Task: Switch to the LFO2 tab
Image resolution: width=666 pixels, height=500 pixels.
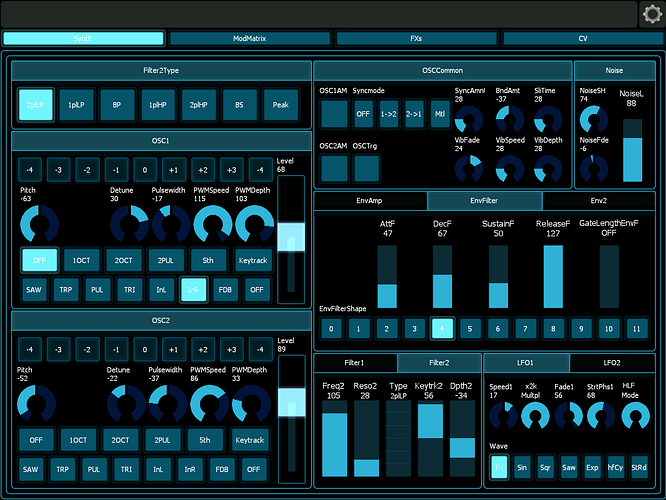Action: pos(612,362)
